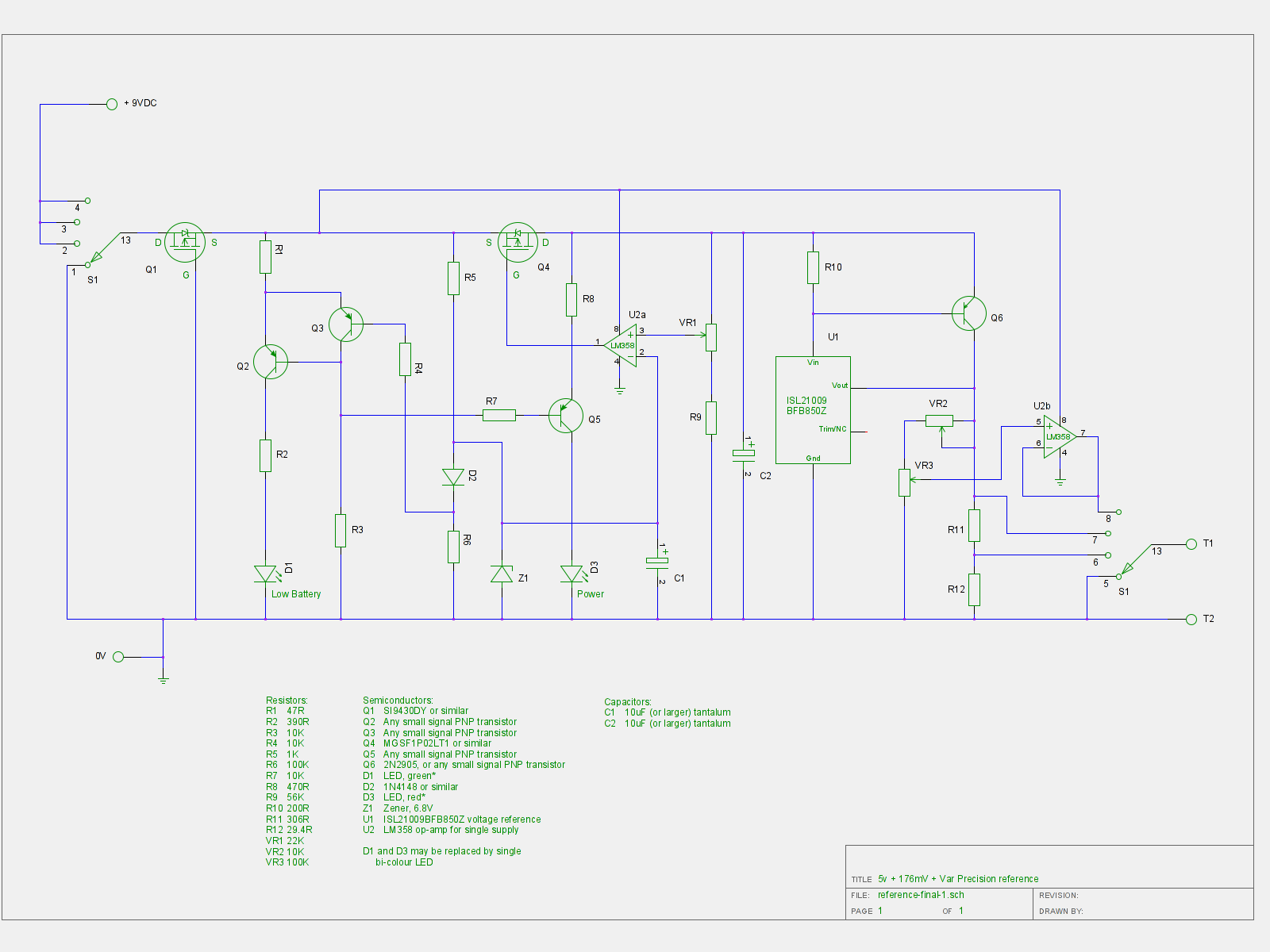The width and height of the screenshot is (1270, 952).
Task: Click the 'Low Battery' label text
Action: (x=296, y=594)
